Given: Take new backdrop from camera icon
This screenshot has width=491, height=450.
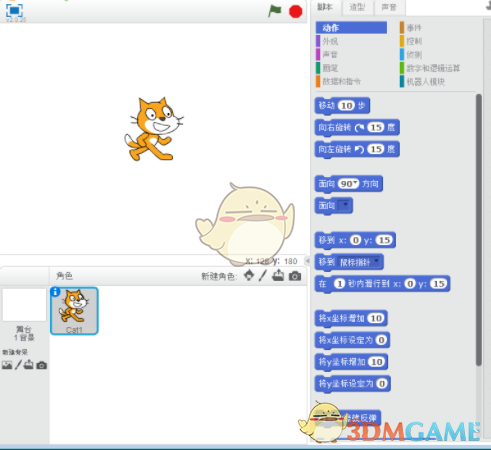Looking at the screenshot, I should pos(41,366).
